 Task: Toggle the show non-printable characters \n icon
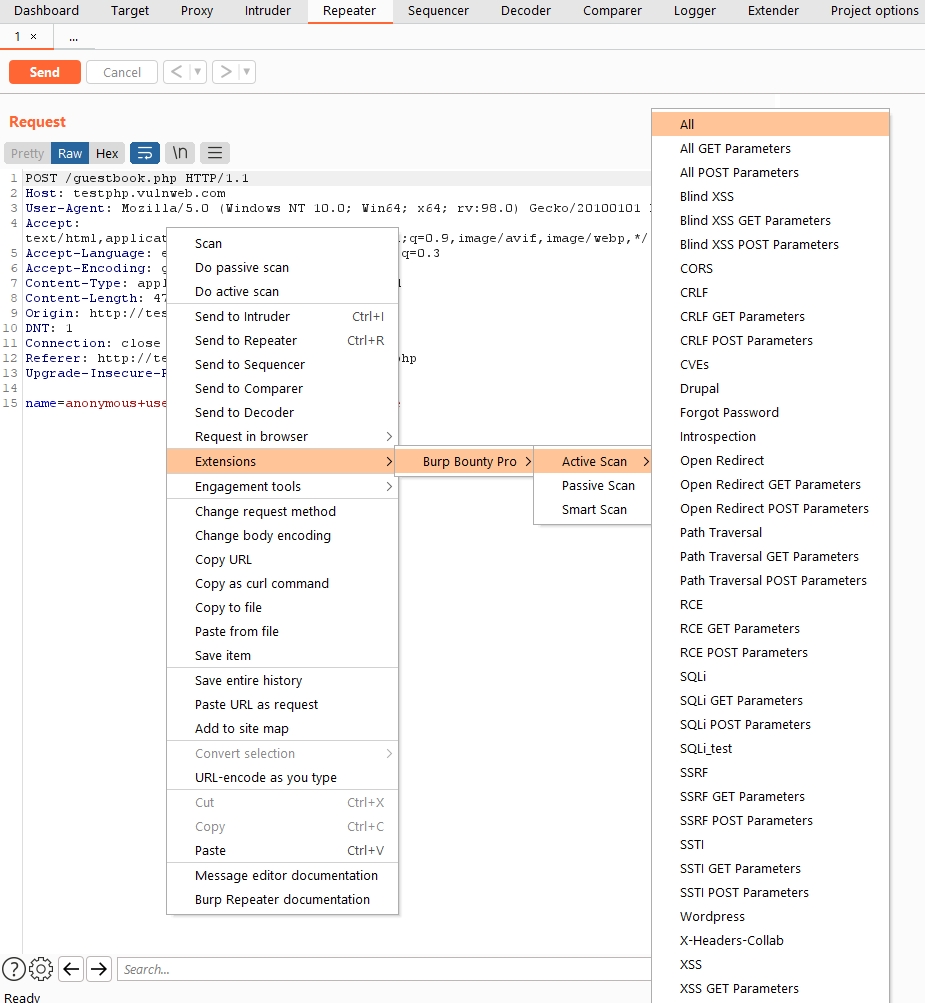[180, 153]
